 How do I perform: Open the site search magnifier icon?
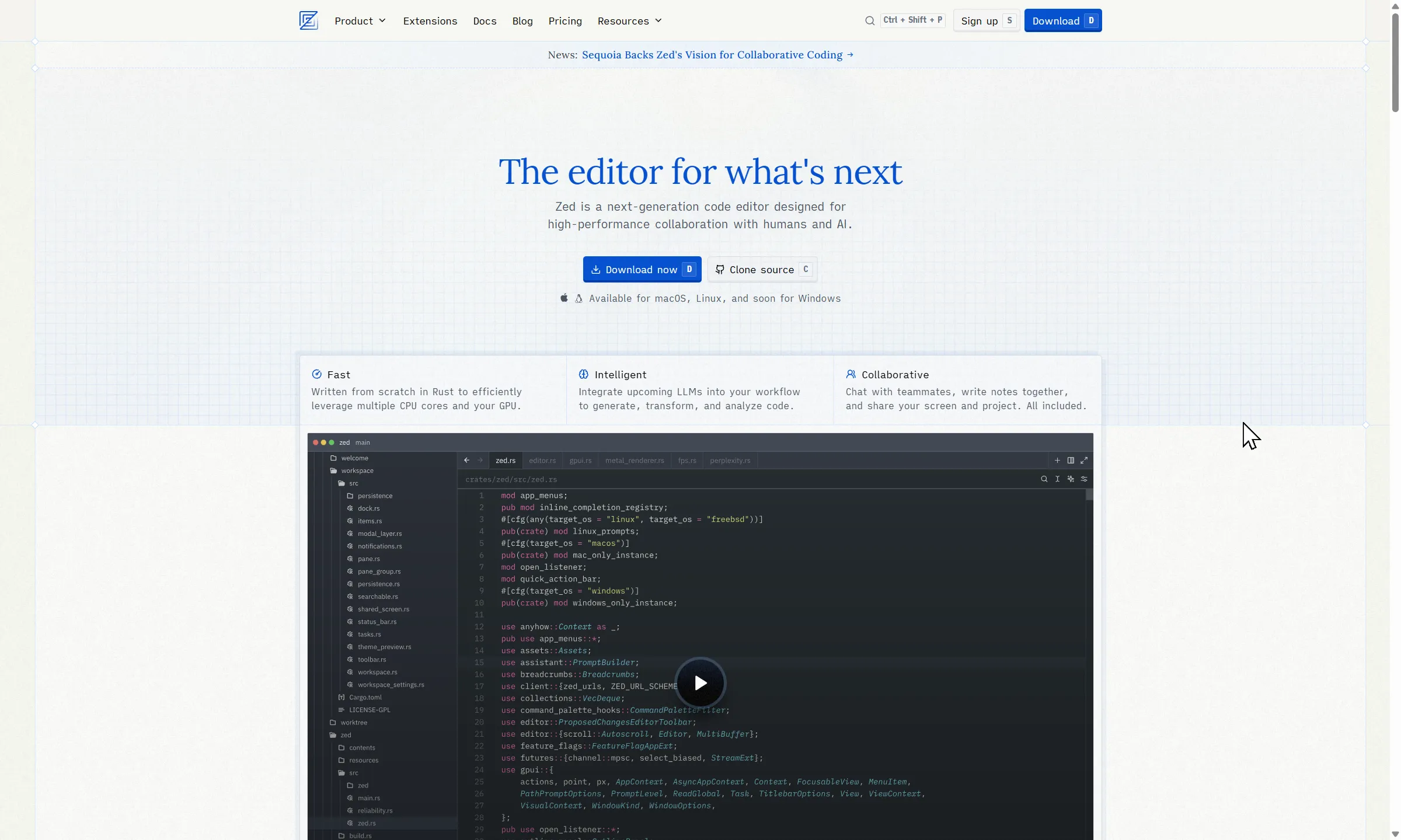(870, 21)
